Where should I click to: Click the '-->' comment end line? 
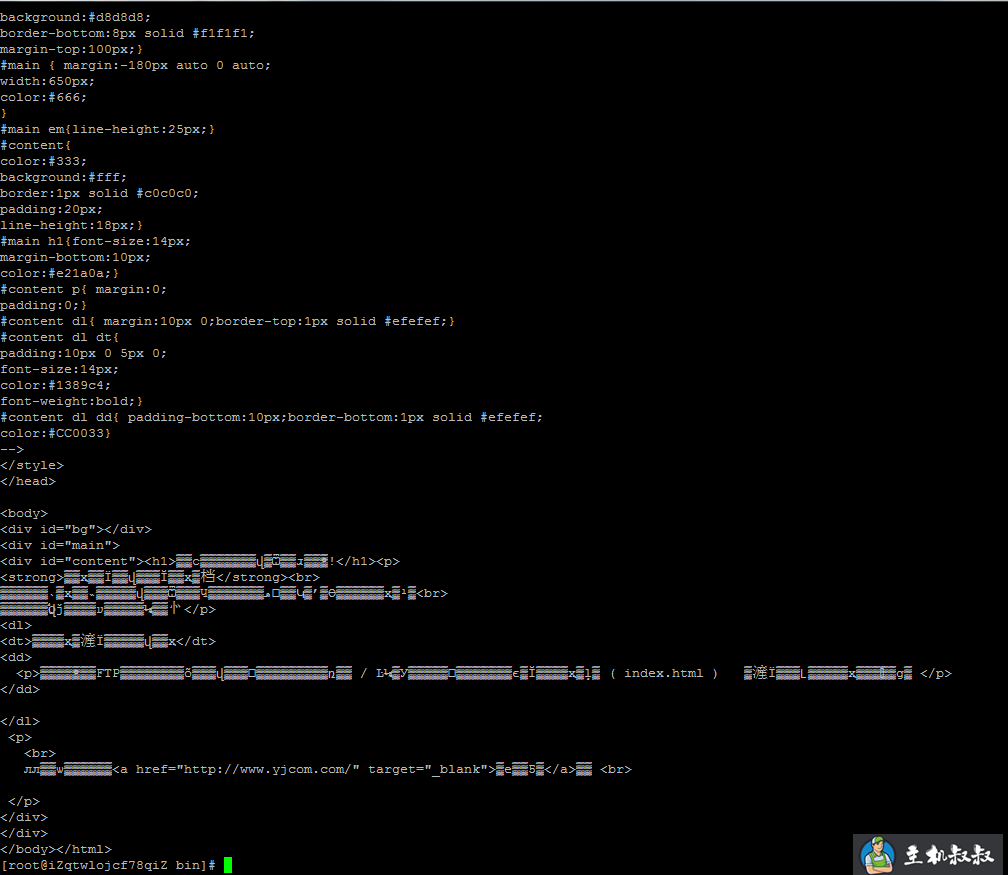tap(12, 449)
